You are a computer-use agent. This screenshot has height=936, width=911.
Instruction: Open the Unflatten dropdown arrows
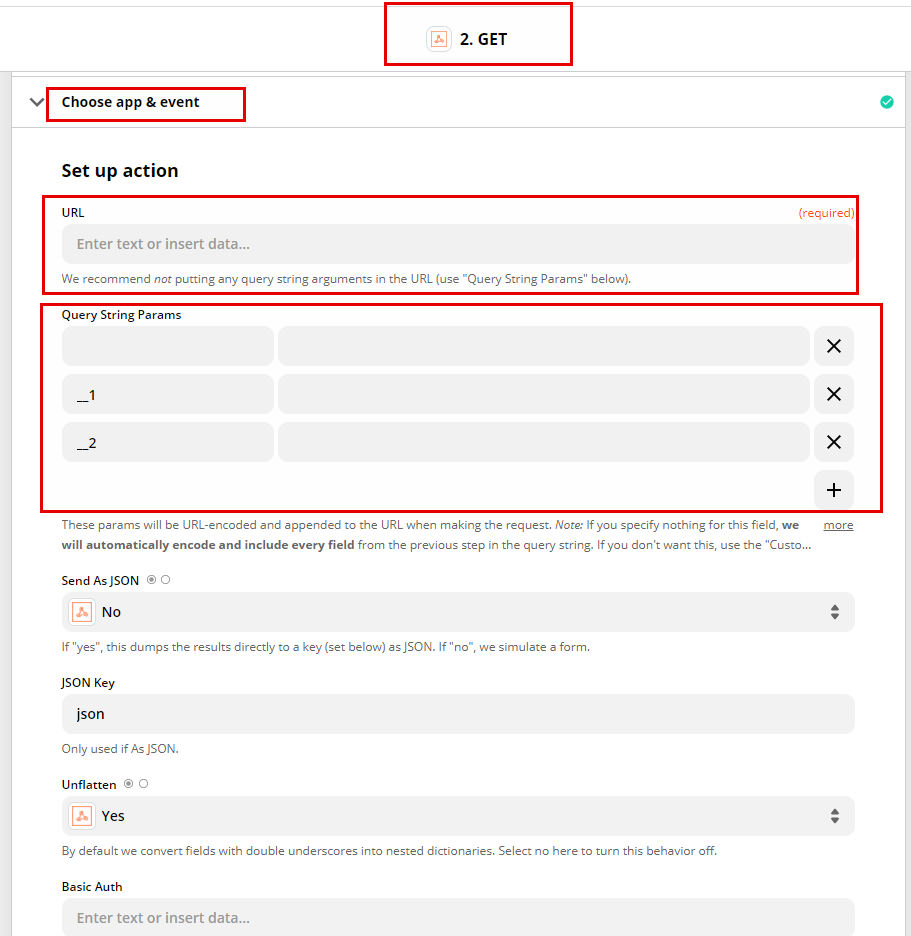pyautogui.click(x=834, y=816)
